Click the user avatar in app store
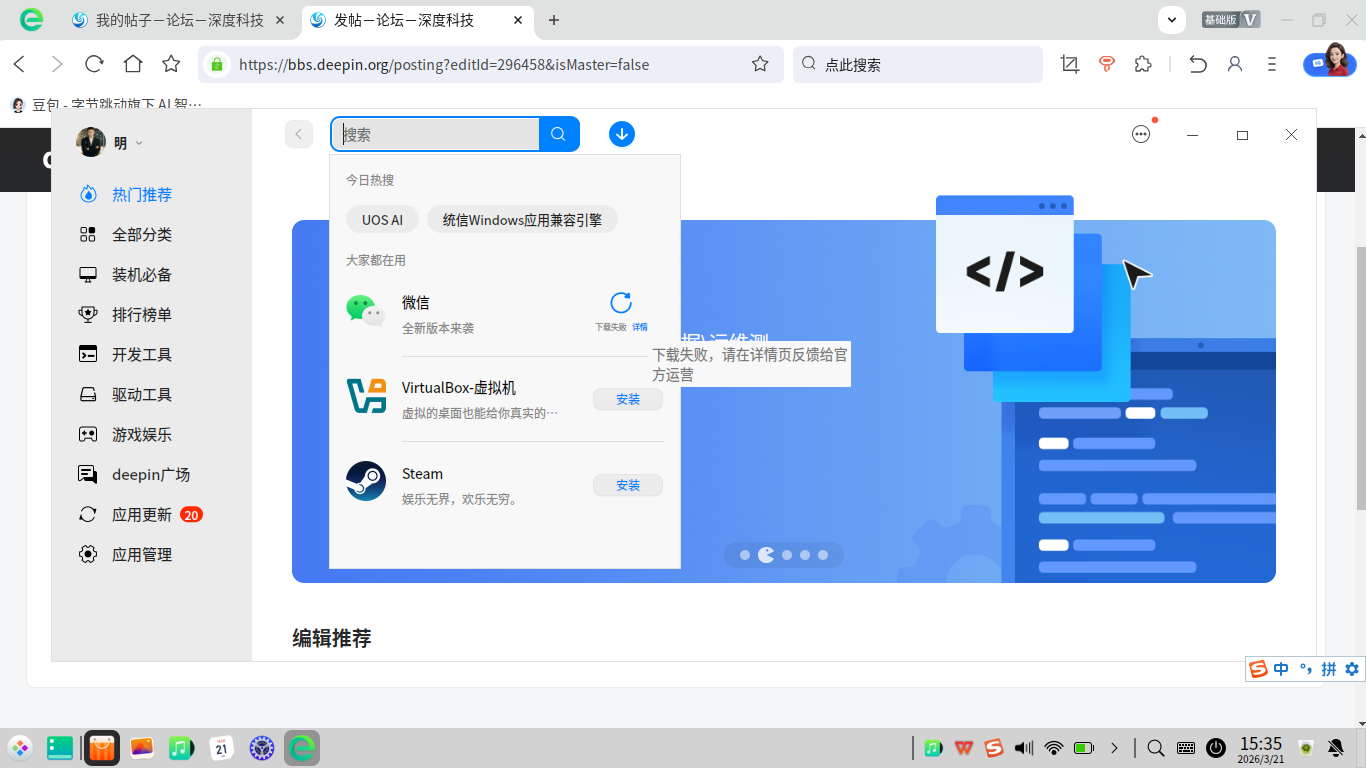 pyautogui.click(x=91, y=142)
